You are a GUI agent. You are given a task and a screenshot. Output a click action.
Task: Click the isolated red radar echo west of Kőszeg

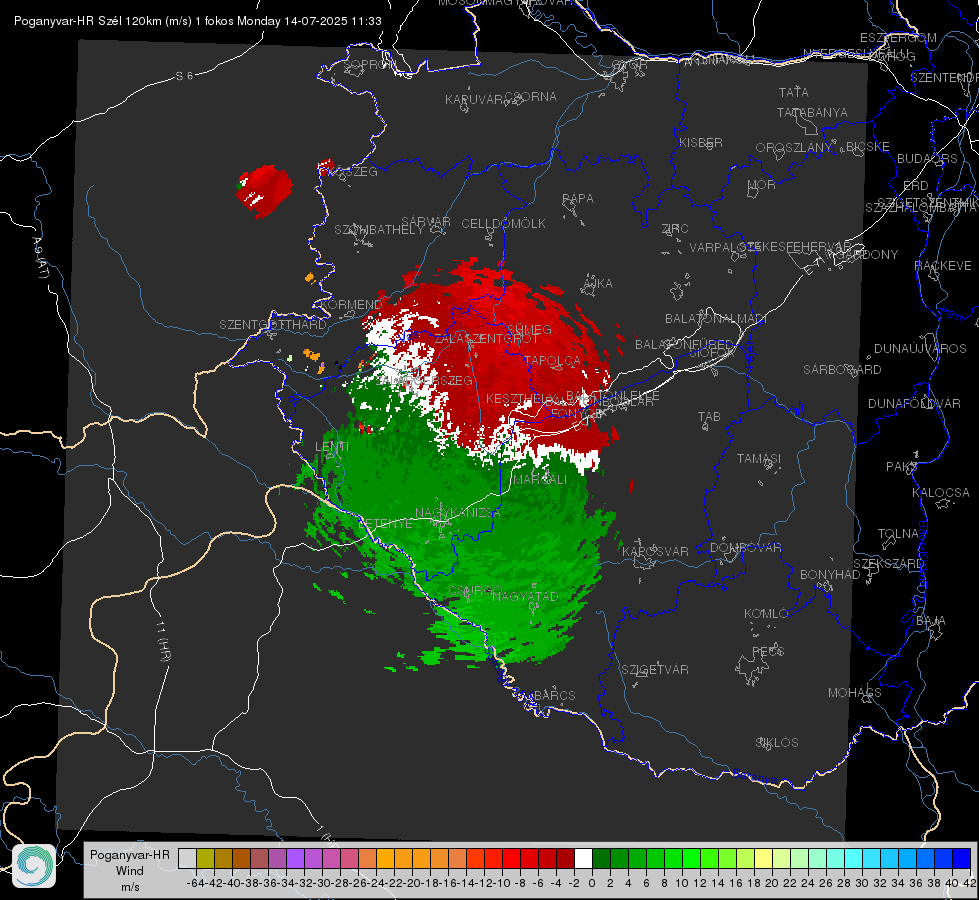pyautogui.click(x=264, y=190)
